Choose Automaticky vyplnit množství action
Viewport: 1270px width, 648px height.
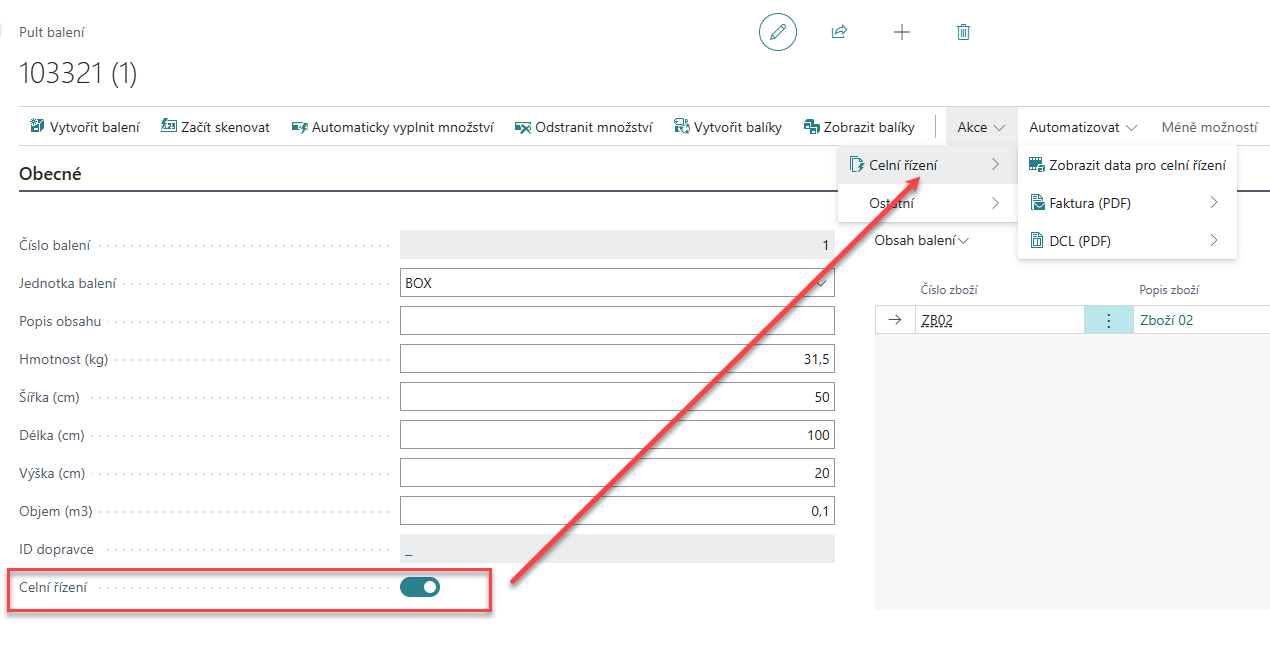(392, 127)
